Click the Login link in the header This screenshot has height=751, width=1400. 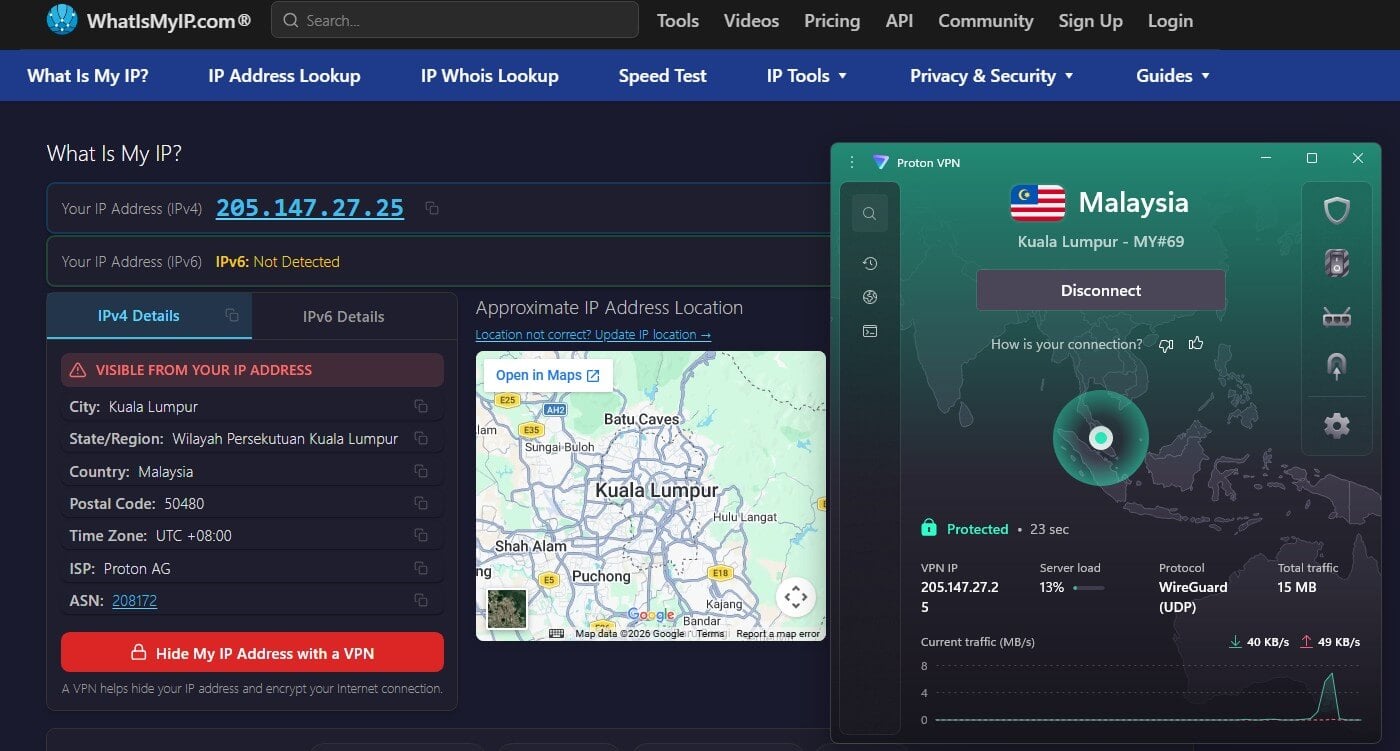click(x=1170, y=21)
